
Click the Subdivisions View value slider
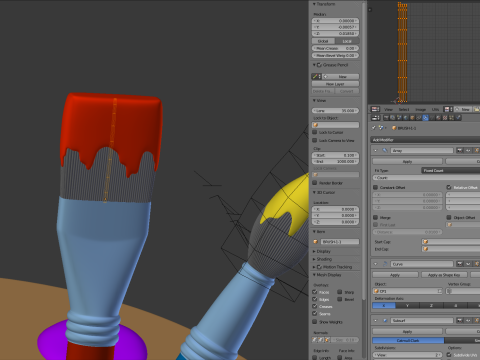click(x=407, y=355)
